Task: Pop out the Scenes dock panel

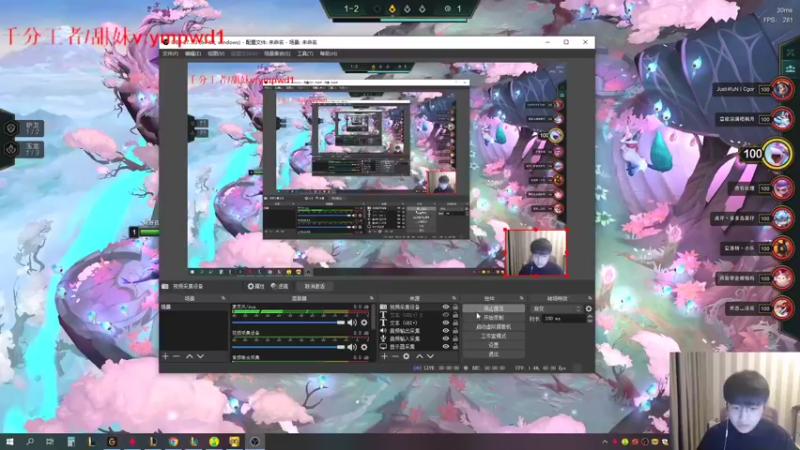Action: [223, 298]
